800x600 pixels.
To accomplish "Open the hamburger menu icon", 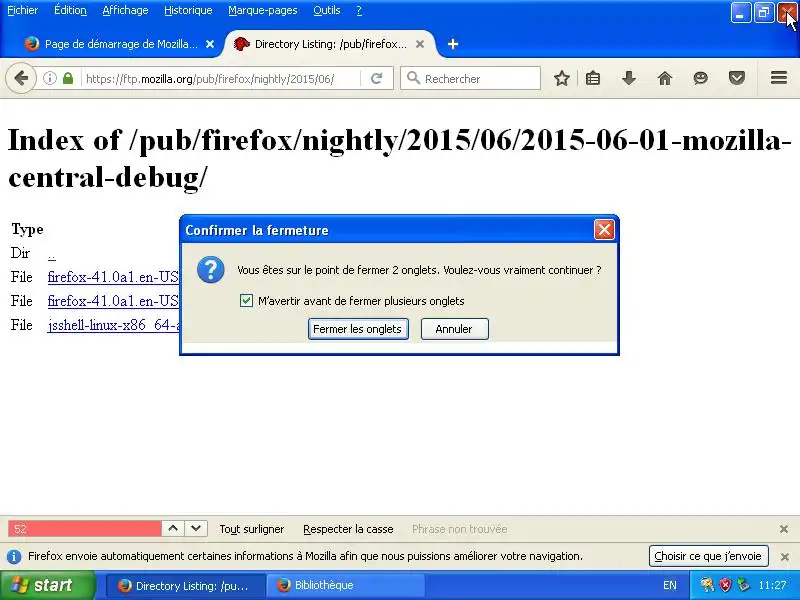I will click(779, 78).
